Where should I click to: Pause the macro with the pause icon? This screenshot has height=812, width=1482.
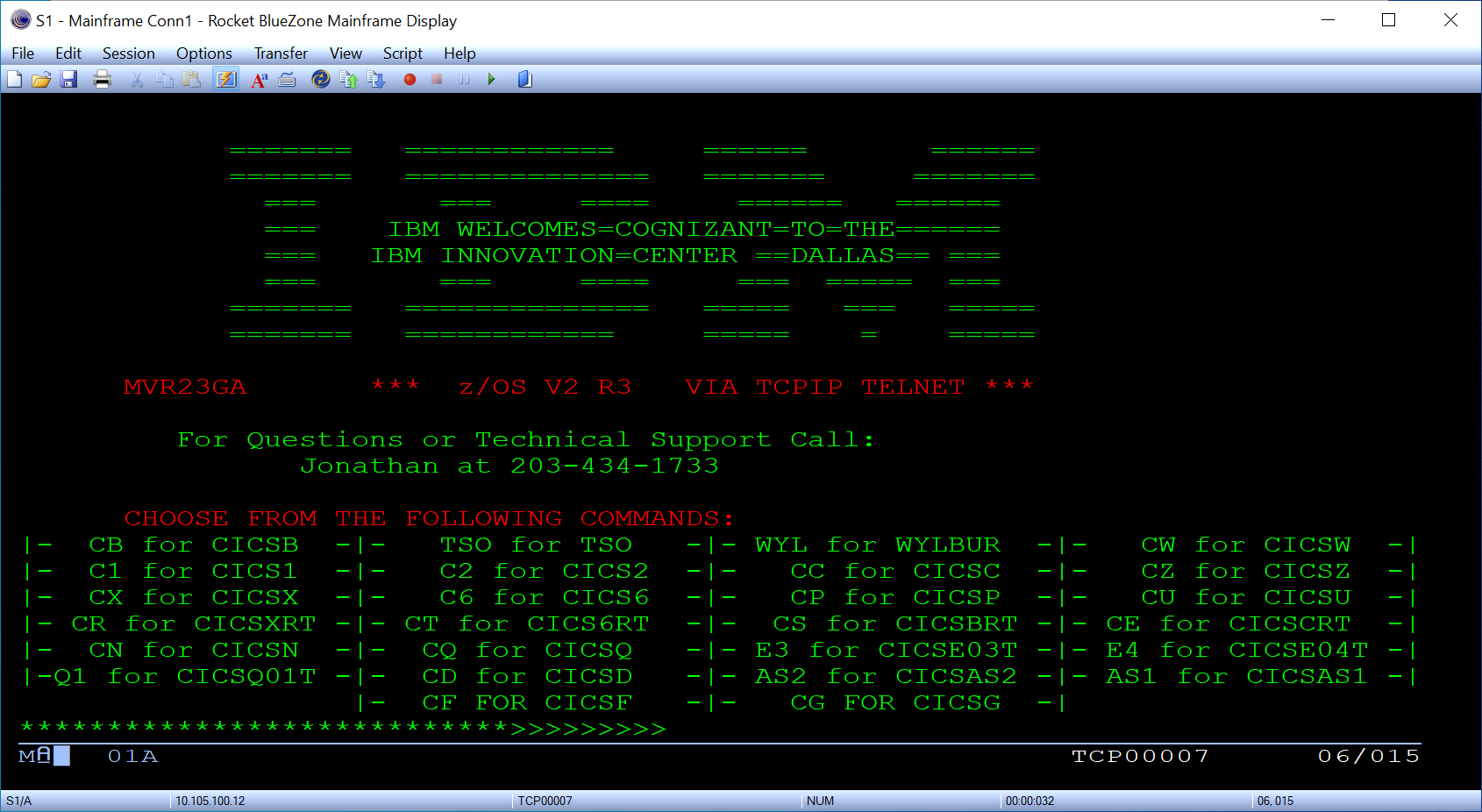[x=464, y=80]
